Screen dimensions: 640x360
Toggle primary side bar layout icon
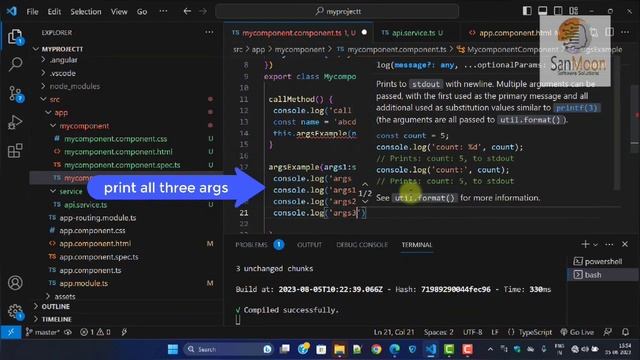pos(527,11)
